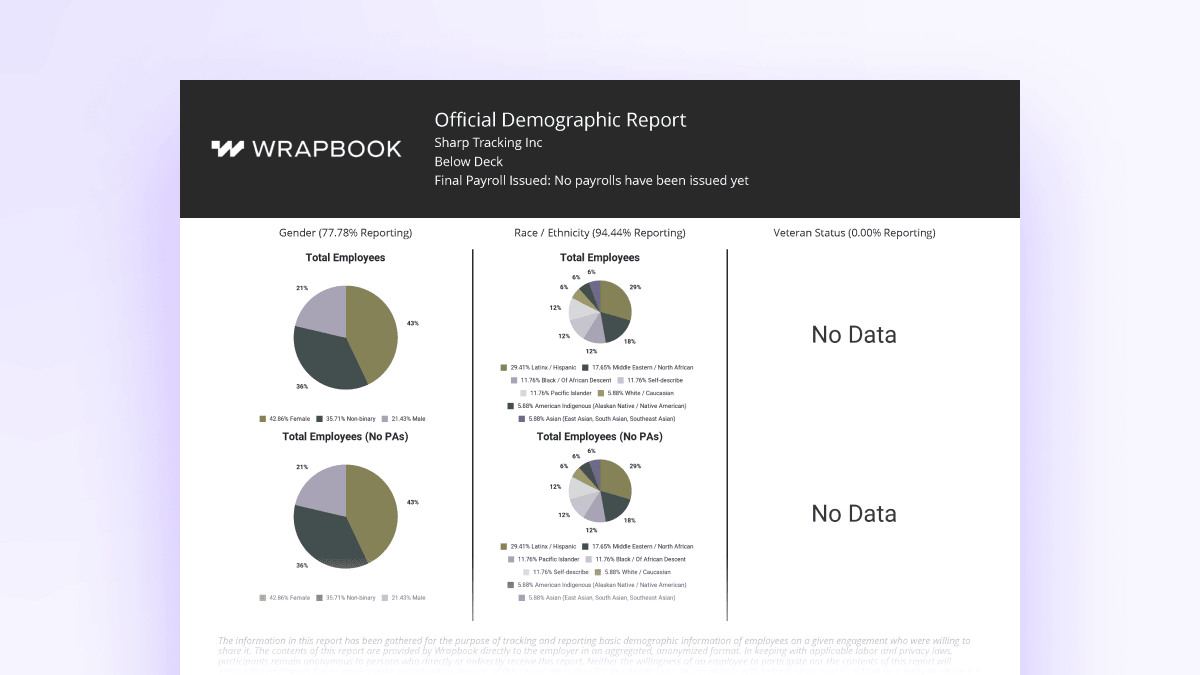Click the upper No Data text under Veteran Status

pos(854,334)
